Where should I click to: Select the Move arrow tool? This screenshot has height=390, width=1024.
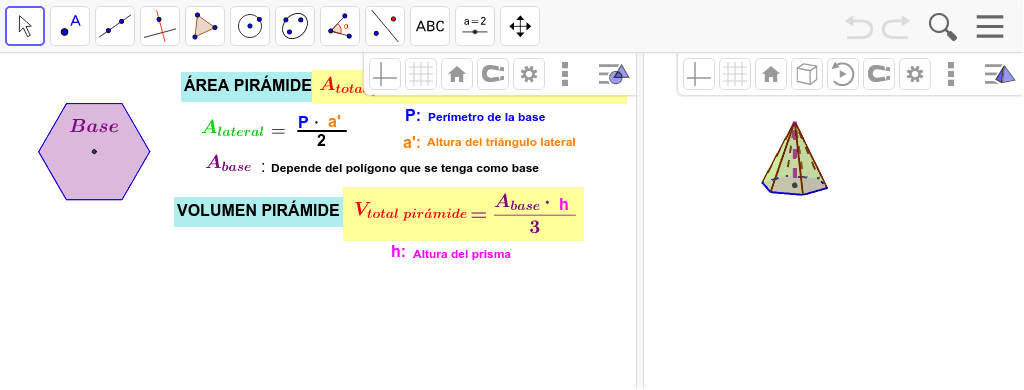[25, 26]
